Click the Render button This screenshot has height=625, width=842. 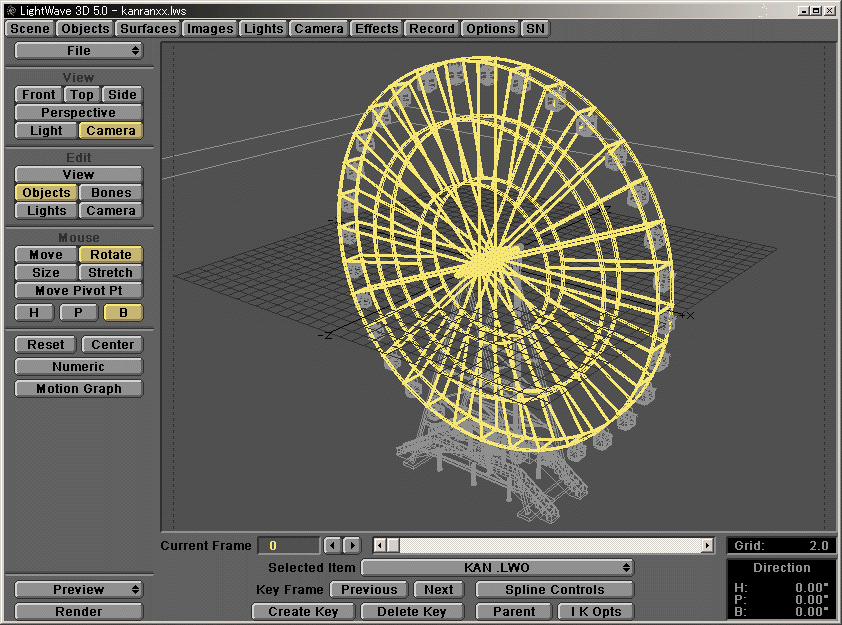(x=78, y=611)
